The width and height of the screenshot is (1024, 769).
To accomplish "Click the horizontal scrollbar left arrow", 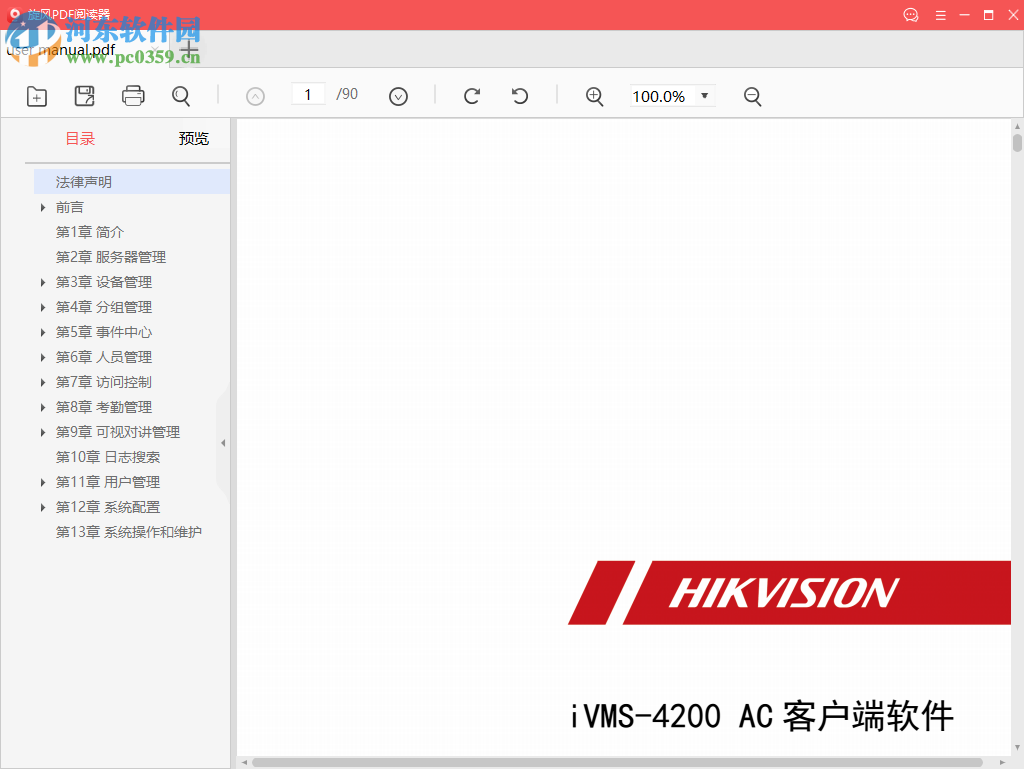I will click(x=244, y=762).
